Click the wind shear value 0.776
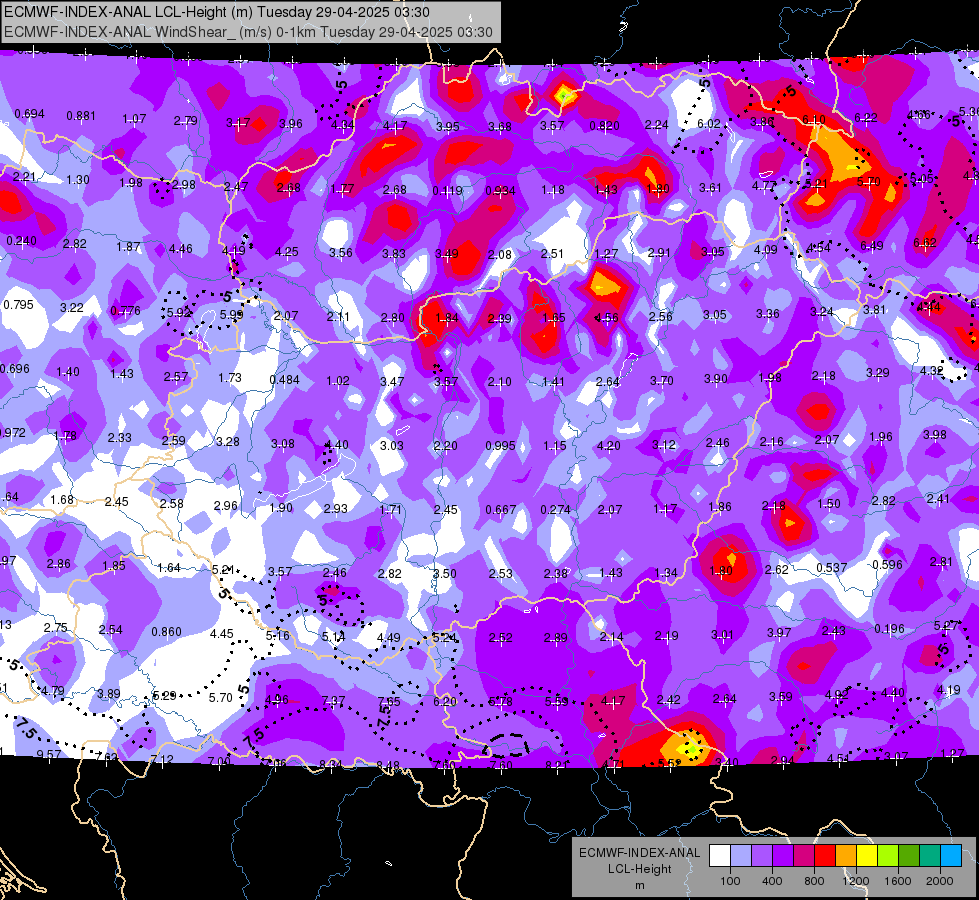This screenshot has height=900, width=979. click(x=125, y=310)
